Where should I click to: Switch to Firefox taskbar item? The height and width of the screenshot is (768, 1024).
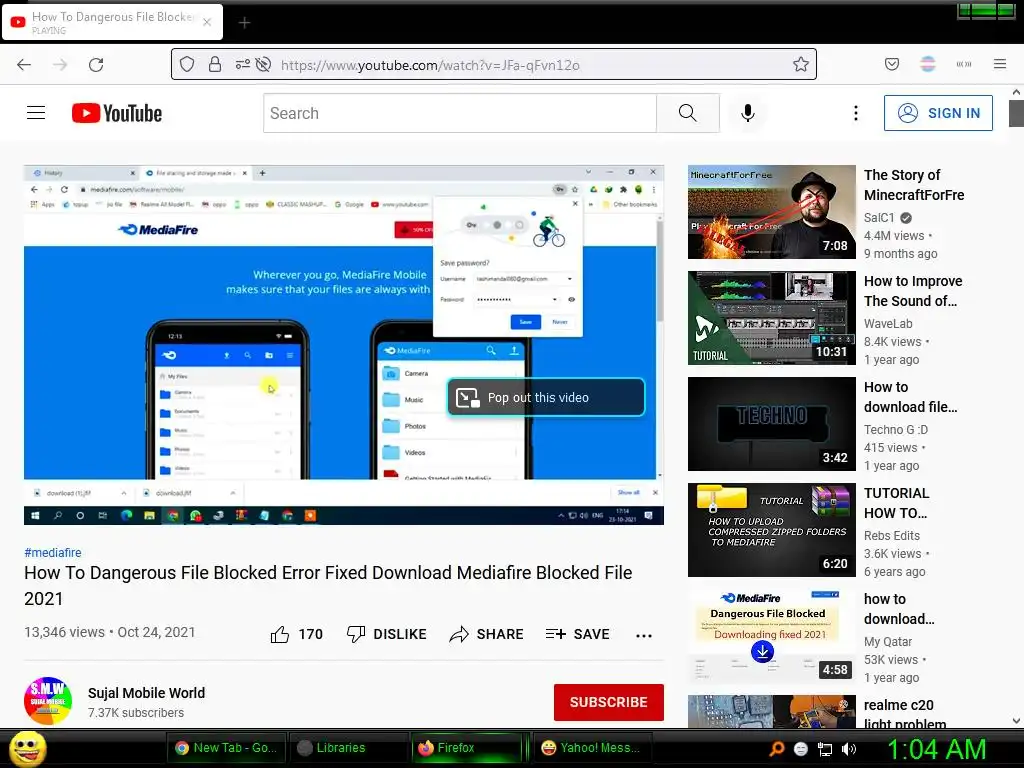pos(466,748)
